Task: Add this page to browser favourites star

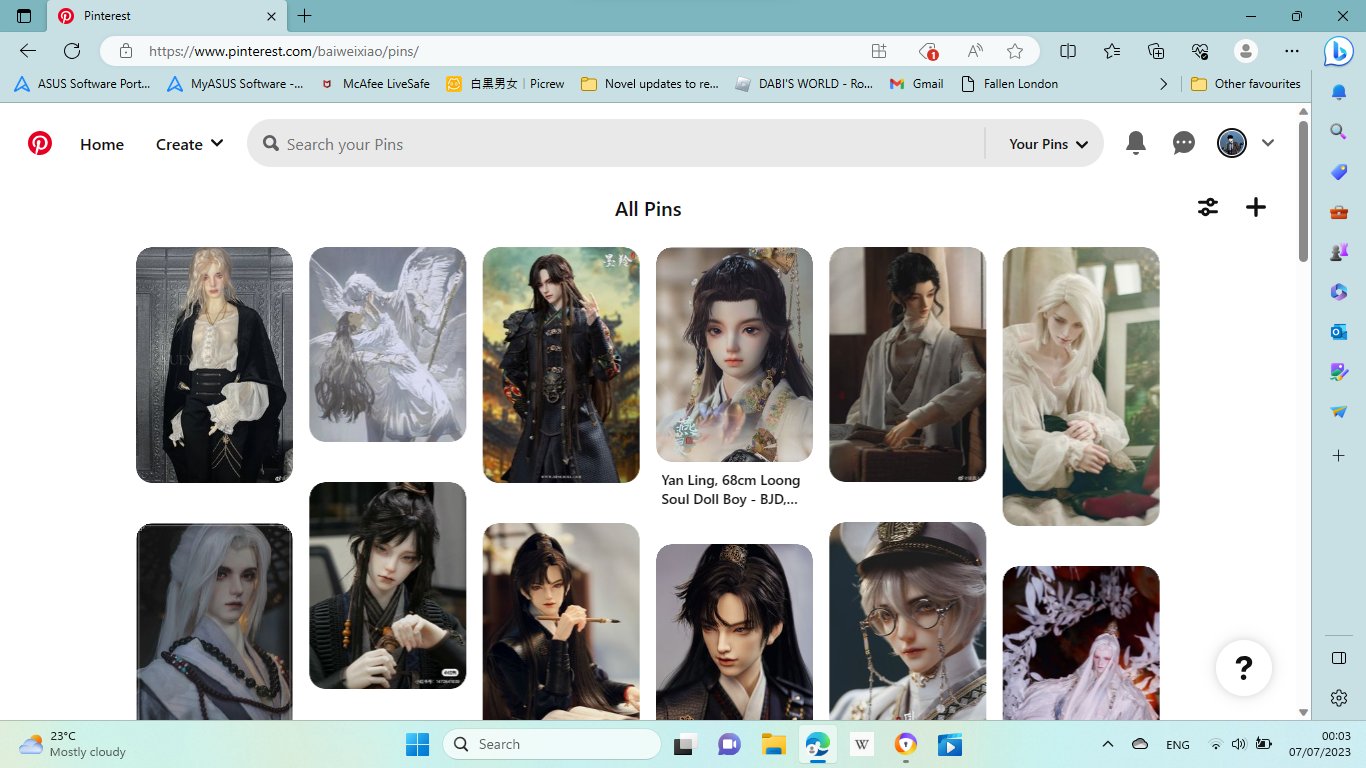Action: pos(1015,51)
